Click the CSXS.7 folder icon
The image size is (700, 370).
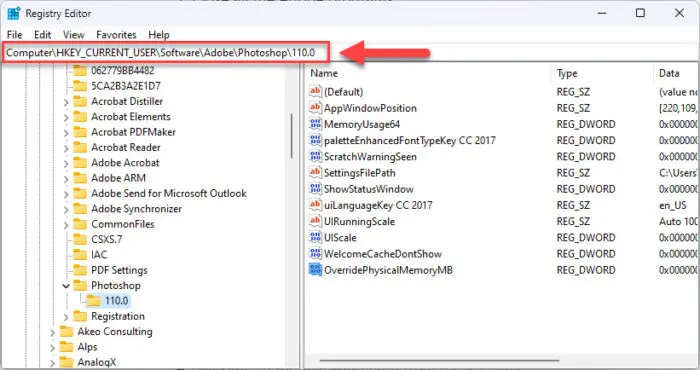pyautogui.click(x=80, y=239)
